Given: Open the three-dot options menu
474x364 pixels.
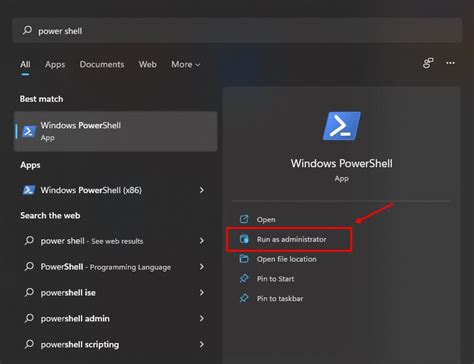Looking at the screenshot, I should click(x=450, y=63).
